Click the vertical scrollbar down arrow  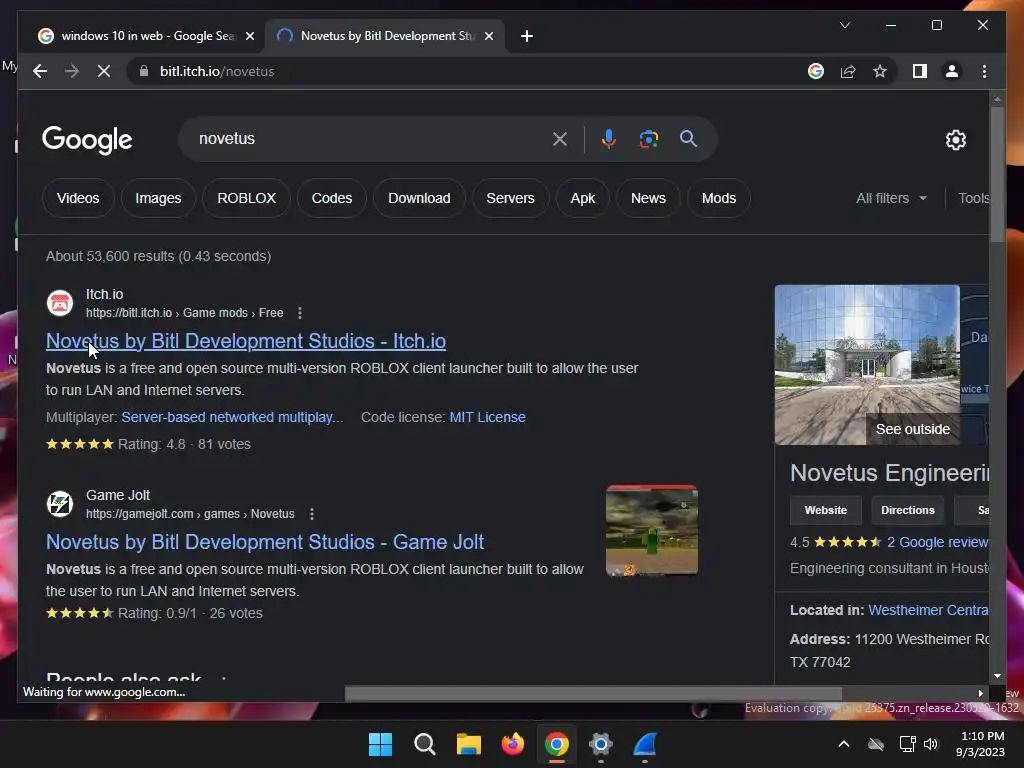point(997,677)
